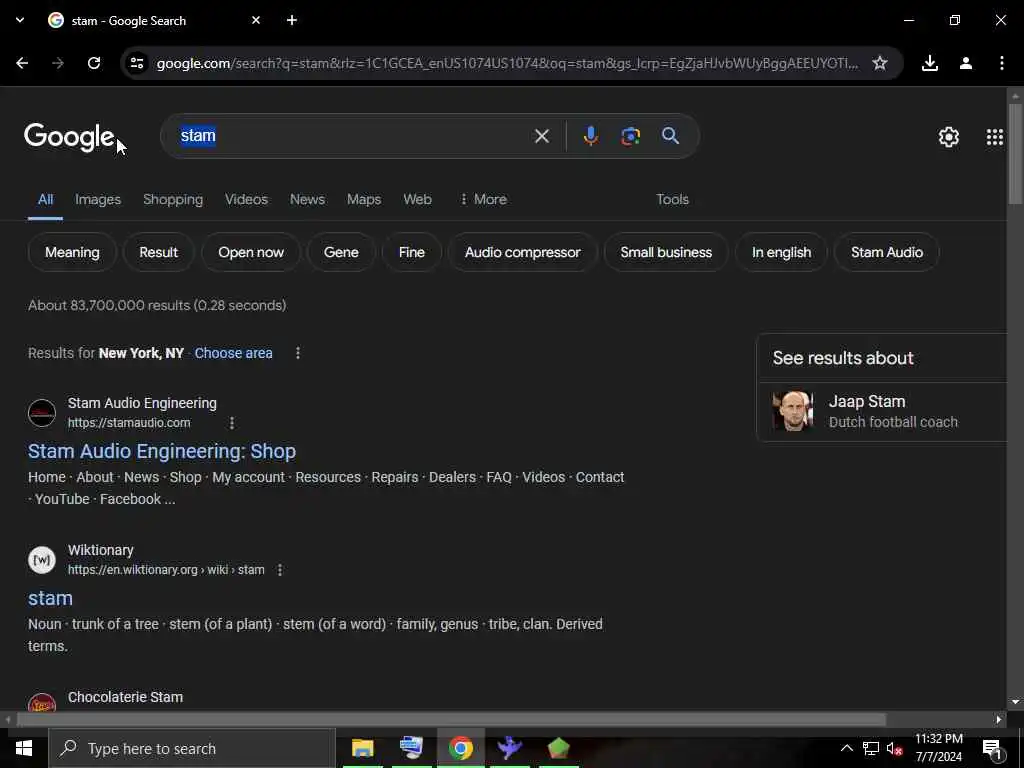
Task: Click the Wiktionary favicon
Action: tap(42, 560)
